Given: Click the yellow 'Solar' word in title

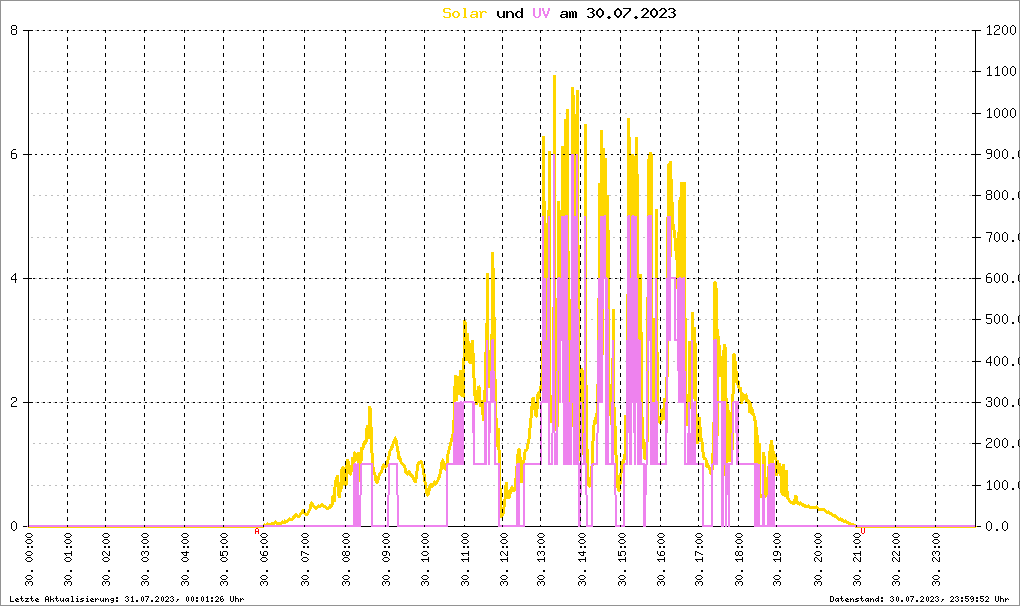Looking at the screenshot, I should point(464,13).
